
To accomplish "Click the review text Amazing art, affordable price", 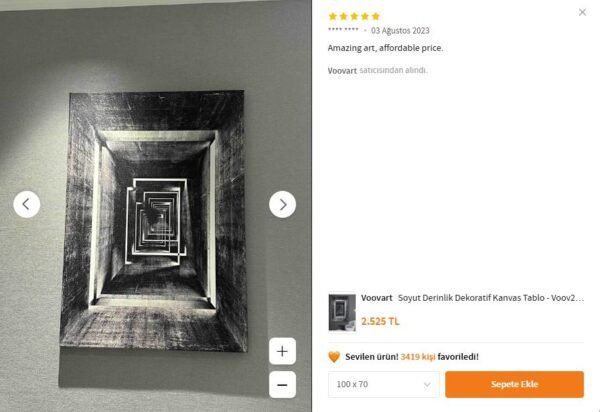I will [x=385, y=48].
